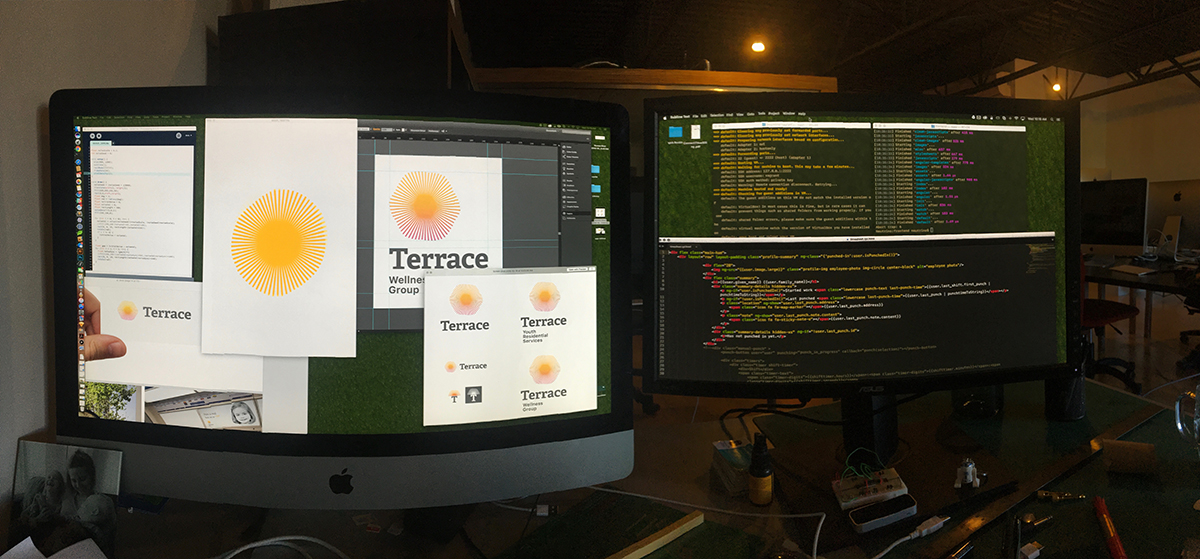Screen dimensions: 1200x559
Task: Open the blue folder on right monitor desktop
Action: tap(676, 132)
